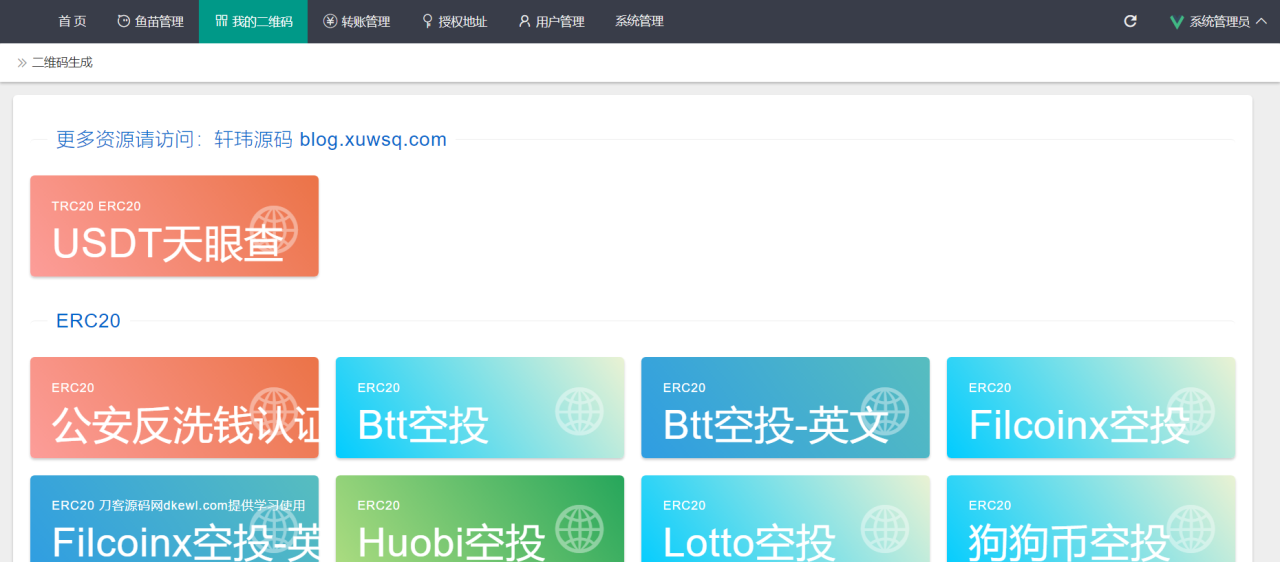The image size is (1280, 562).
Task: Open the Btt空投-英文 card
Action: point(785,407)
